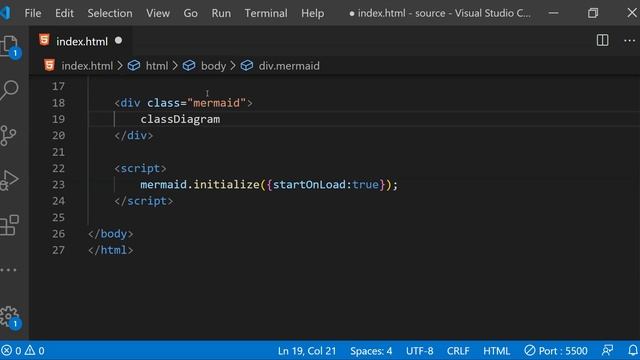Click Ln 19, Col 21 to go to line
The image size is (640, 360).
click(x=307, y=351)
